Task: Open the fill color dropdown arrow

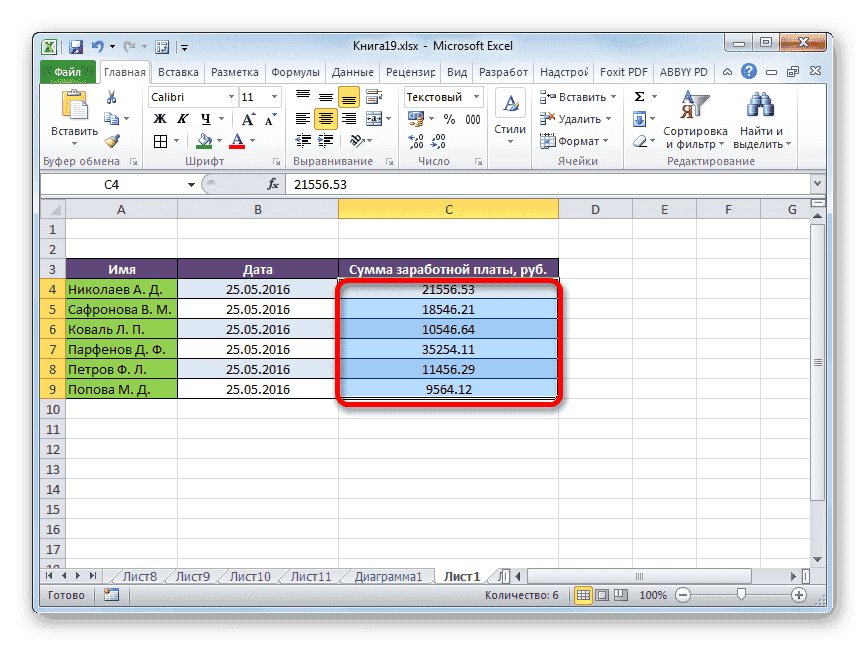Action: click(219, 140)
